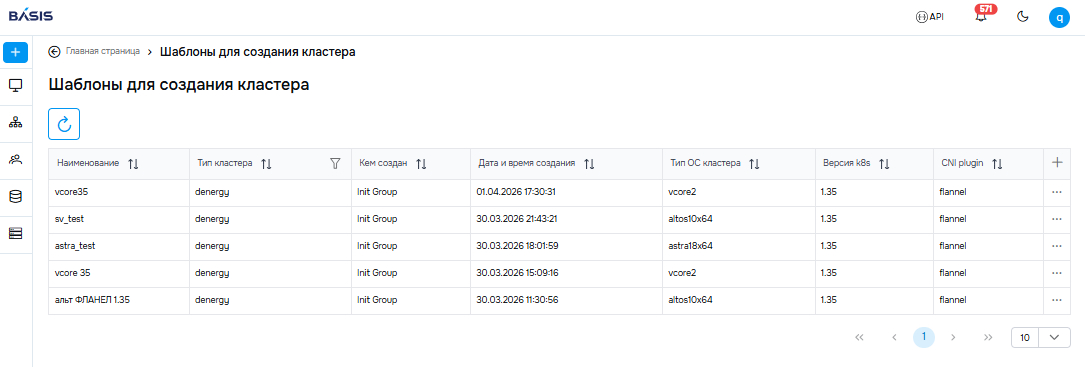Screen dimensions: 1085x367
Task: Open the network hierarchy sidebar icon
Action: [x=15, y=123]
